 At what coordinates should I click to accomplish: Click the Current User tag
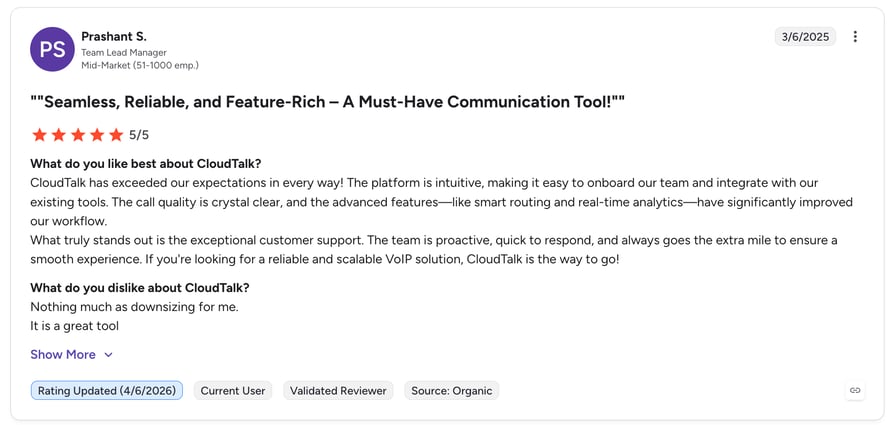[x=233, y=391]
